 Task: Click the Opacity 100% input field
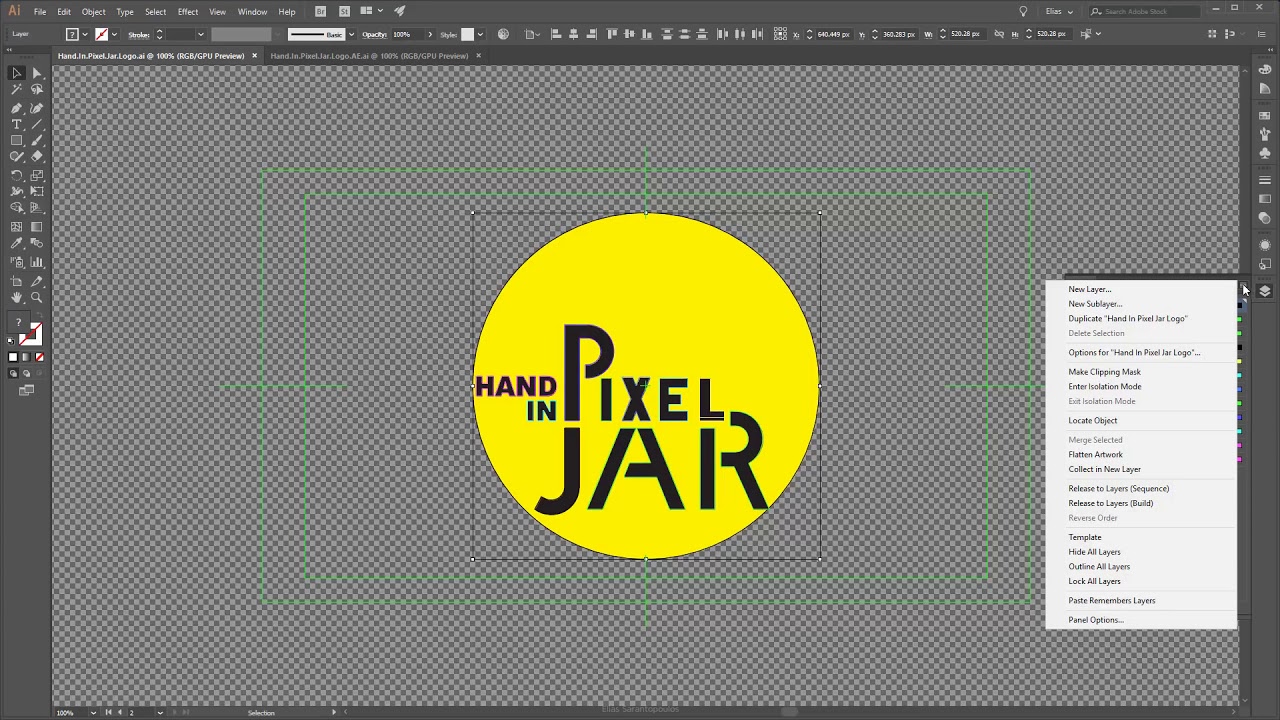tap(407, 34)
